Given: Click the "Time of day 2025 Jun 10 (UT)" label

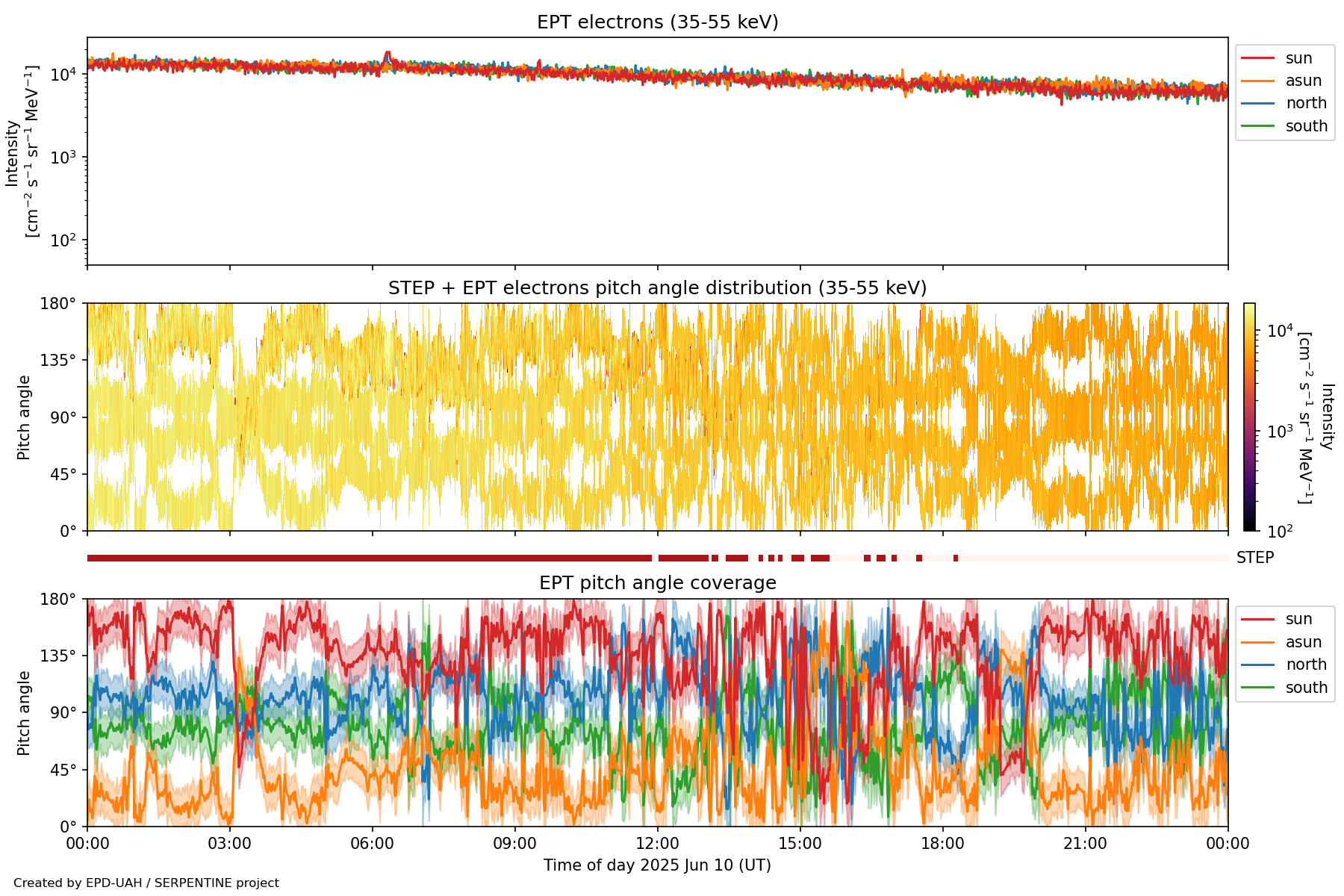Looking at the screenshot, I should [x=657, y=865].
